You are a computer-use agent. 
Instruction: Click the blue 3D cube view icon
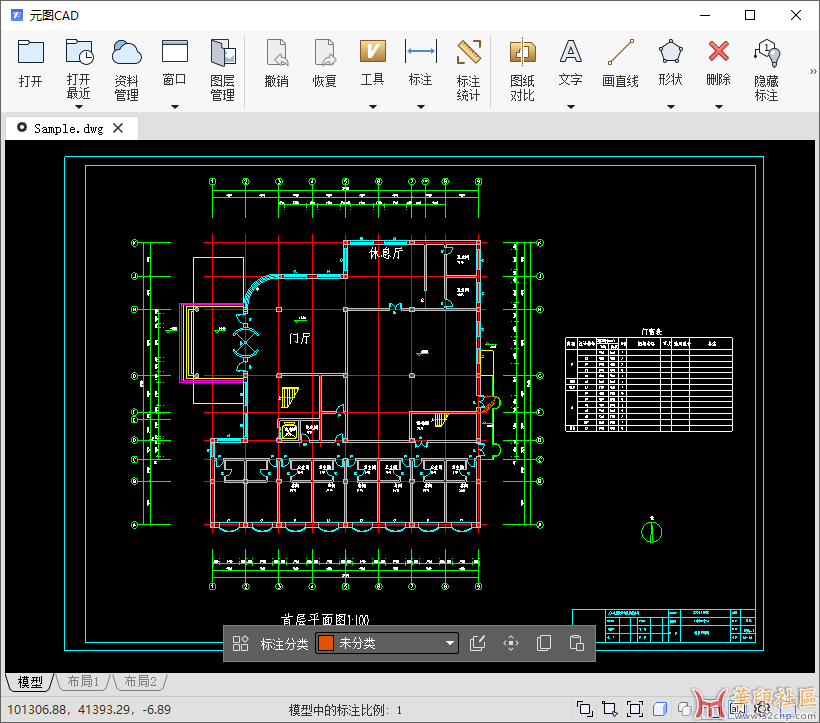pyautogui.click(x=660, y=709)
